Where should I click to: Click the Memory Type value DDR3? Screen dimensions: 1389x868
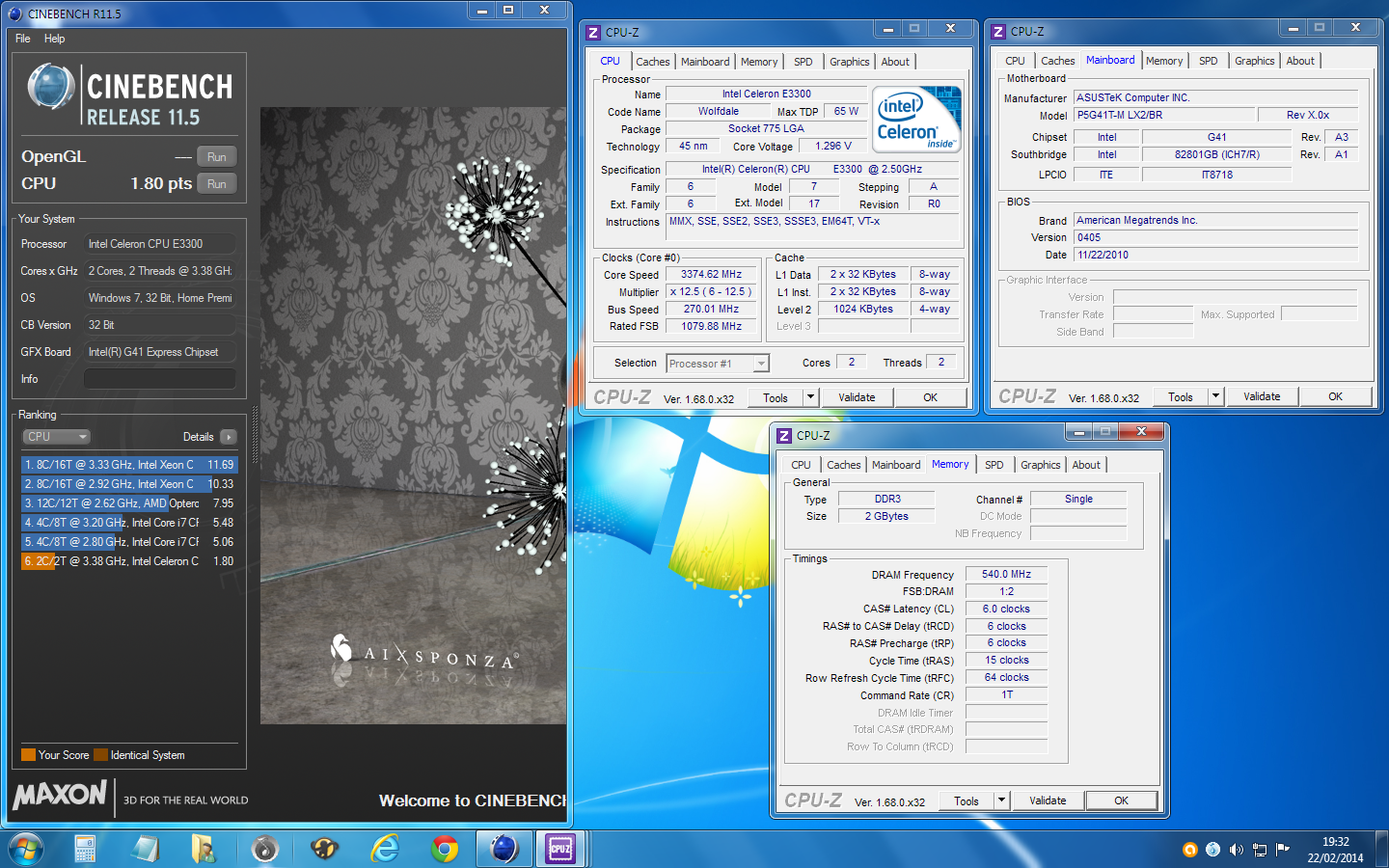[887, 500]
